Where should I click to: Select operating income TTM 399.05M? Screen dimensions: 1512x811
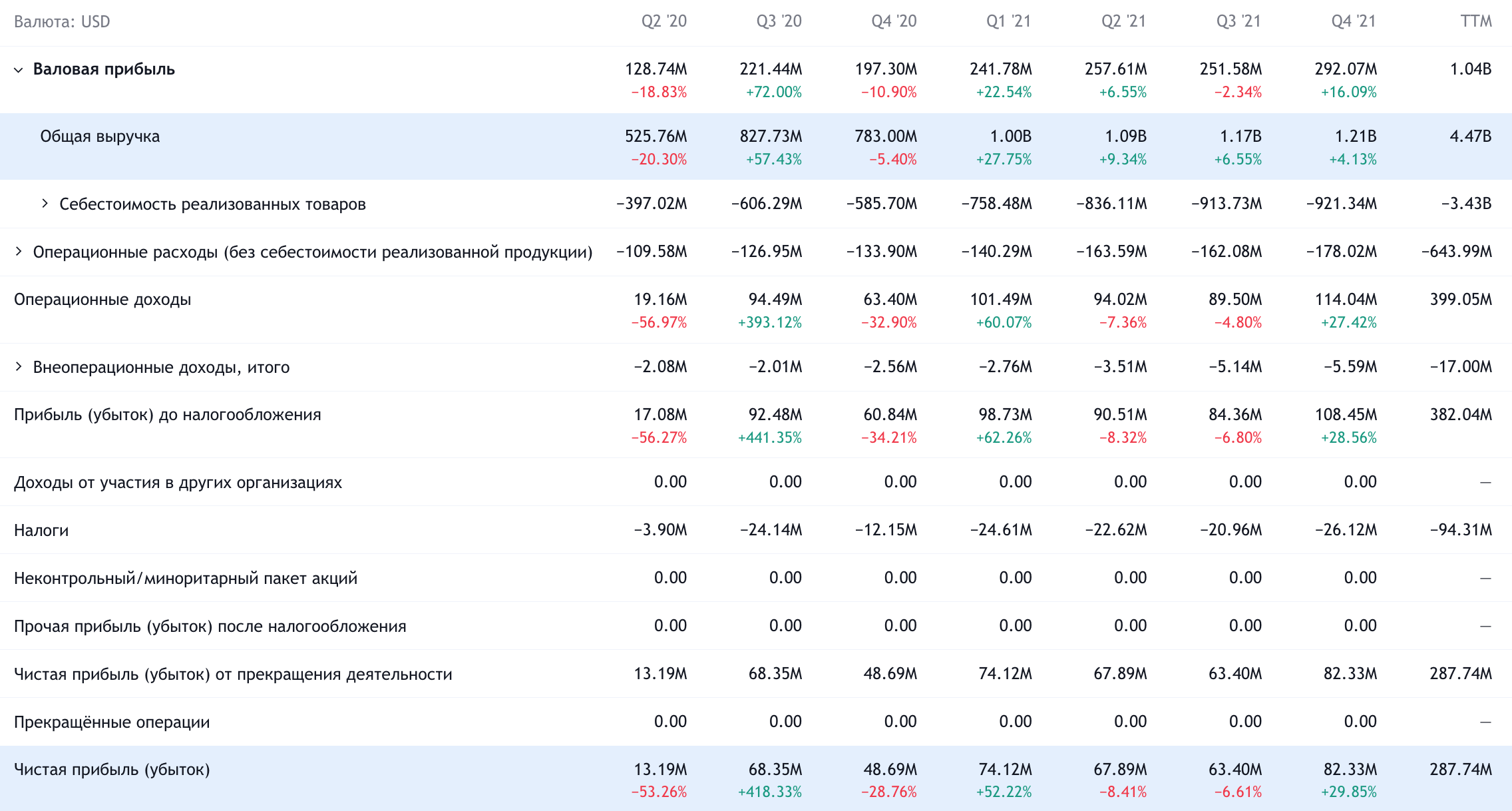click(x=1461, y=300)
